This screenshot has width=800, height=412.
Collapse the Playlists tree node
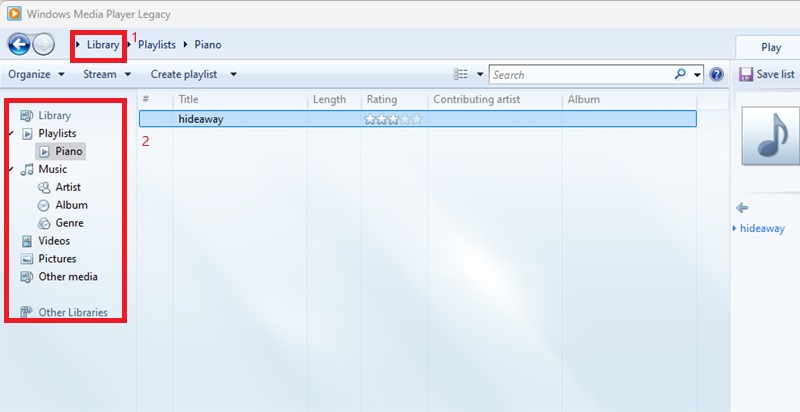point(11,134)
